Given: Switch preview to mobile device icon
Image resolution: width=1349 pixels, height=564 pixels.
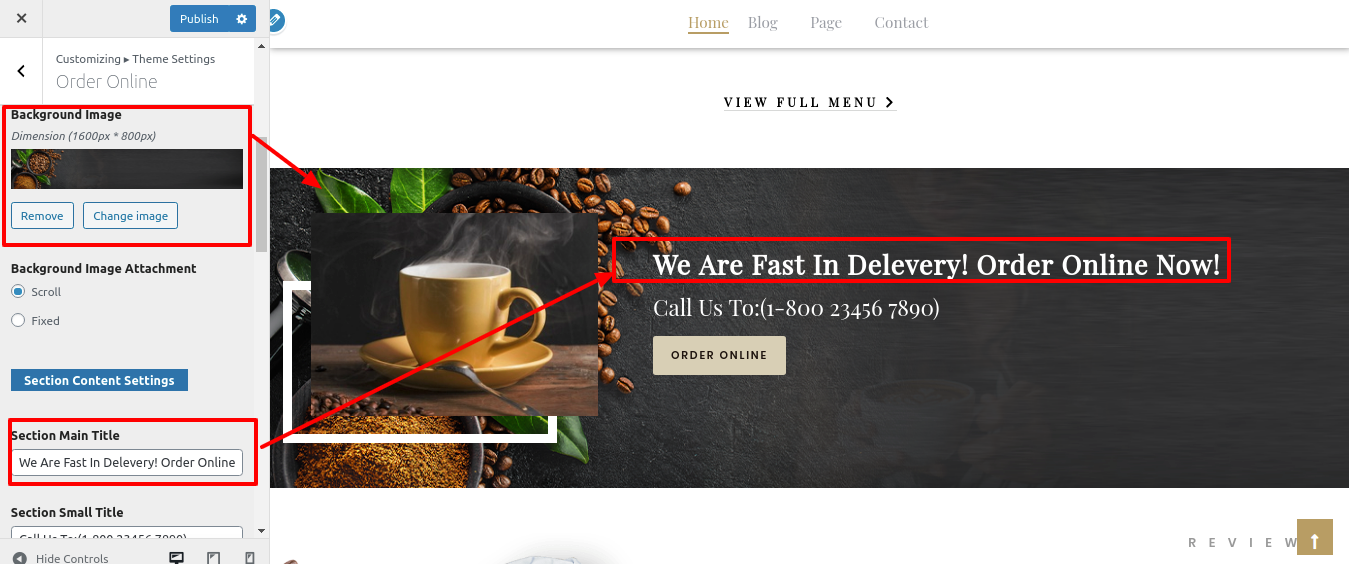Looking at the screenshot, I should (250, 558).
